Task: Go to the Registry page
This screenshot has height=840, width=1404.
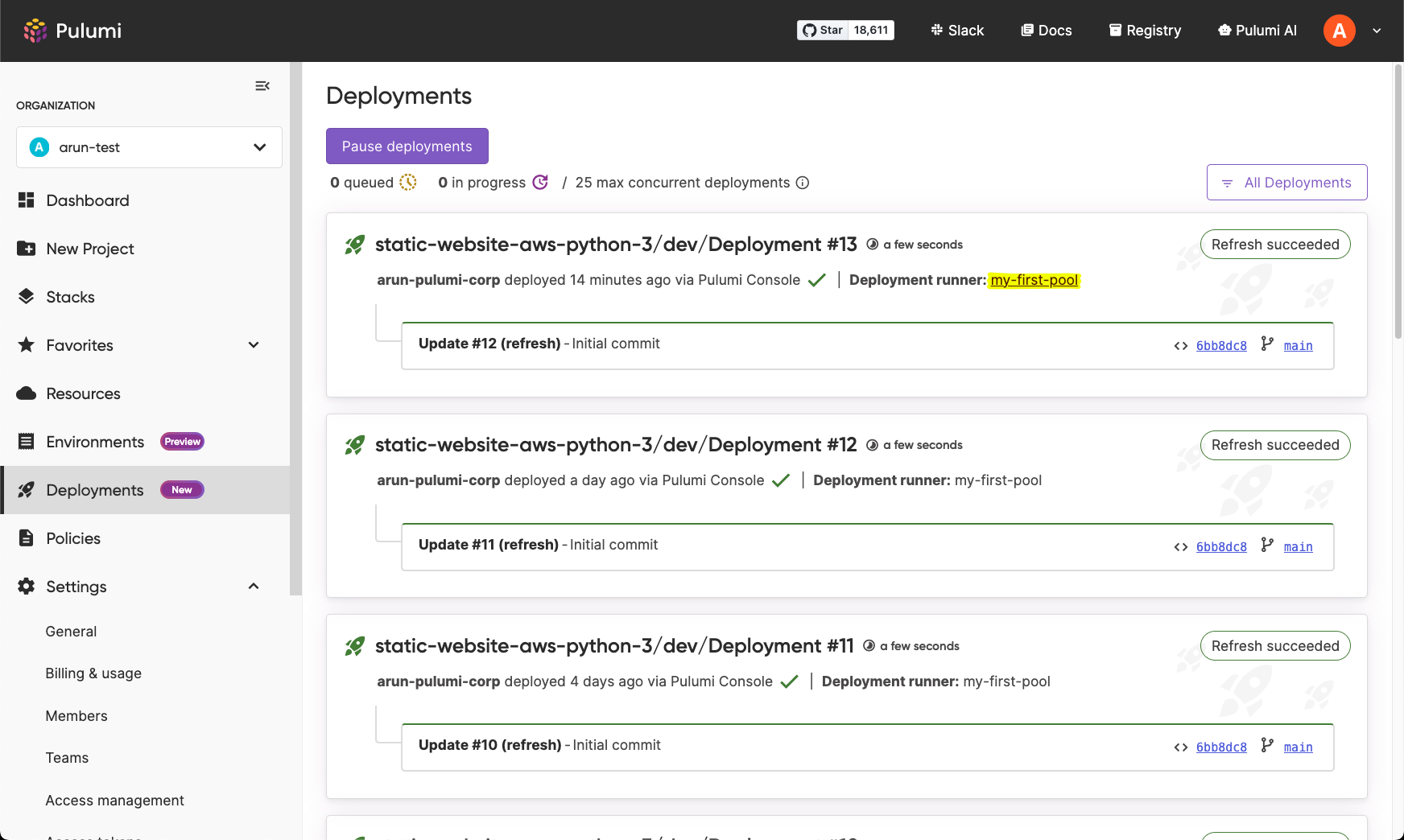Action: click(1145, 31)
